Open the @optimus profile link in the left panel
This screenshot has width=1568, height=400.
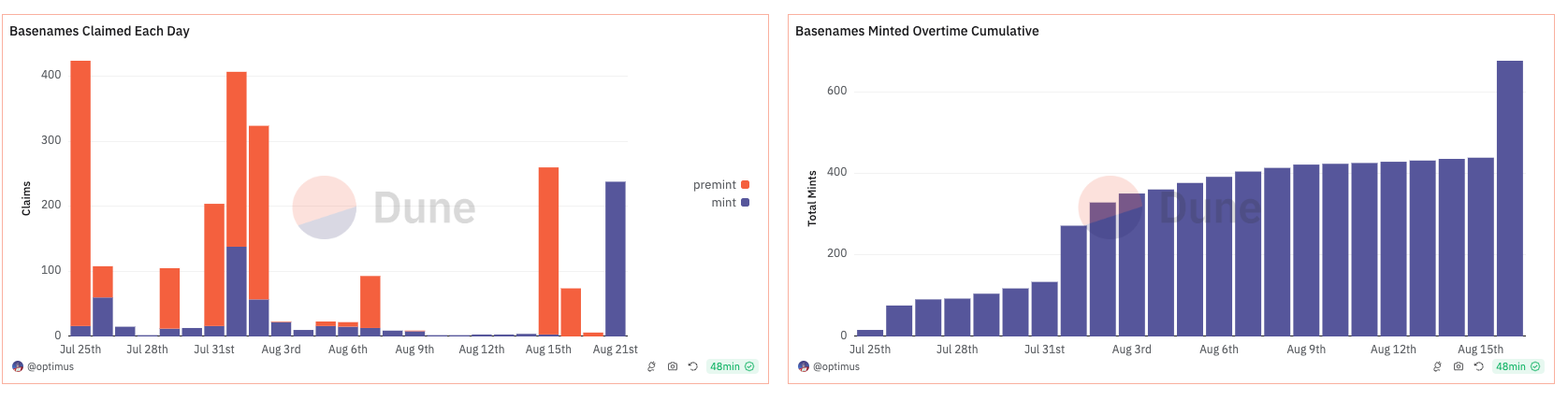click(x=51, y=366)
